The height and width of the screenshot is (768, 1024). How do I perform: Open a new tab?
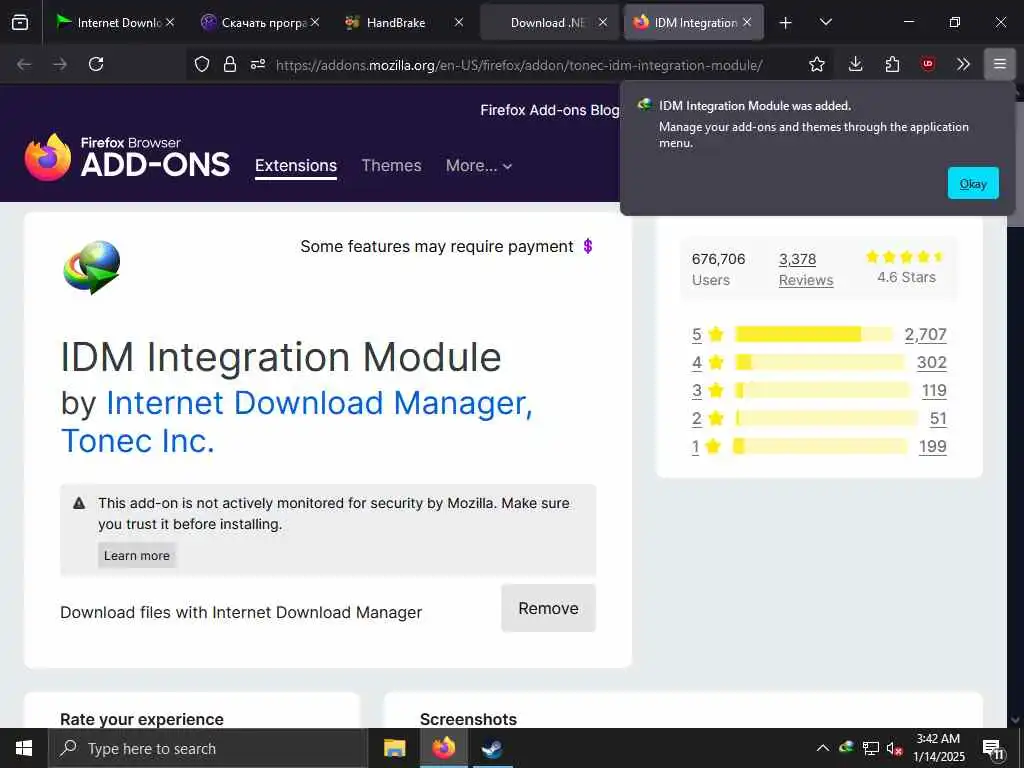click(786, 23)
